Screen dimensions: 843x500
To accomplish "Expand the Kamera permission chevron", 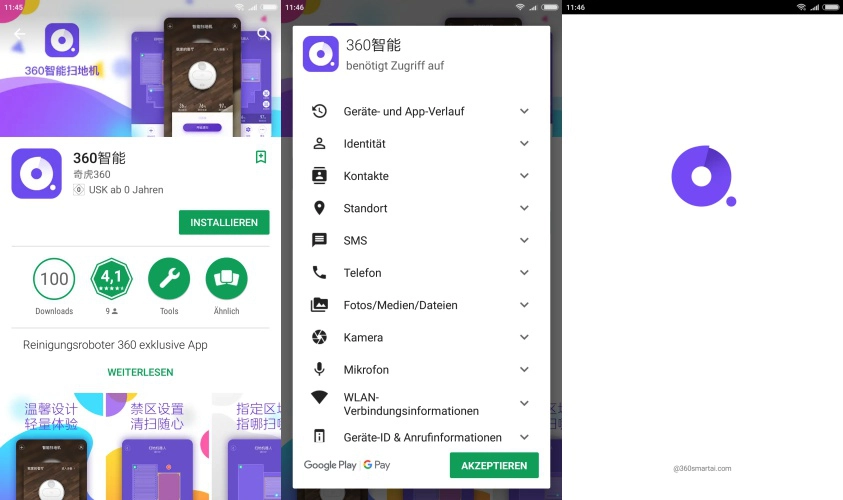I will [524, 337].
